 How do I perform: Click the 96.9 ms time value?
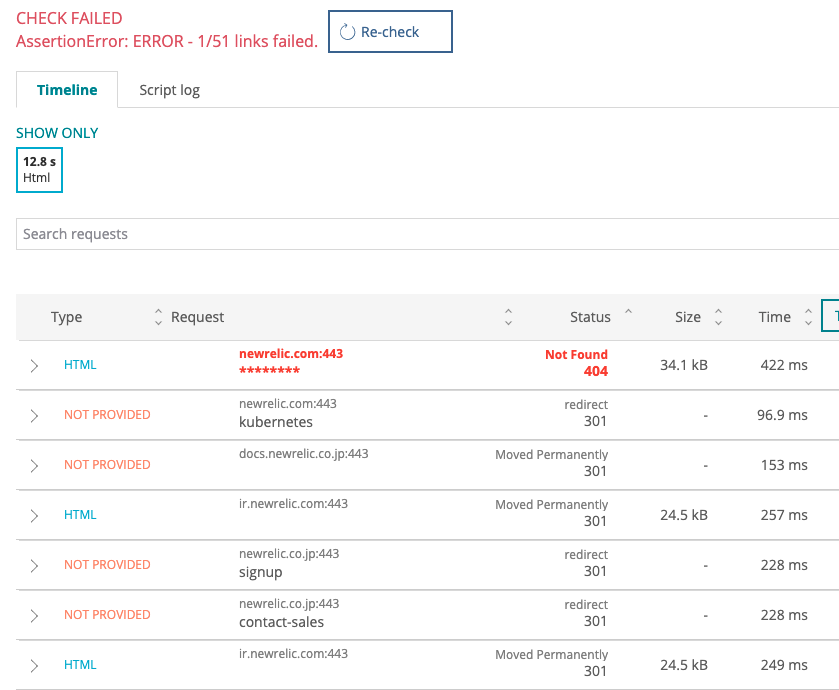782,415
